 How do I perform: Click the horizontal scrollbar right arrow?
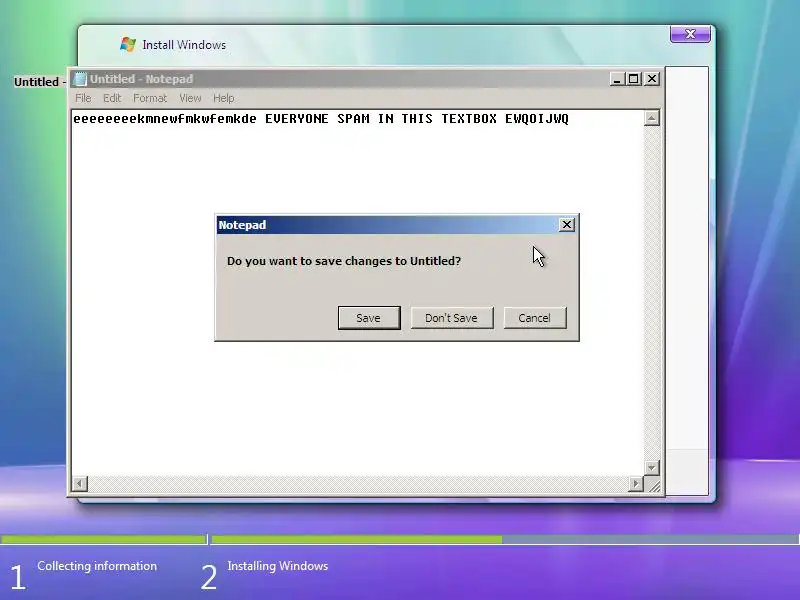tap(636, 483)
